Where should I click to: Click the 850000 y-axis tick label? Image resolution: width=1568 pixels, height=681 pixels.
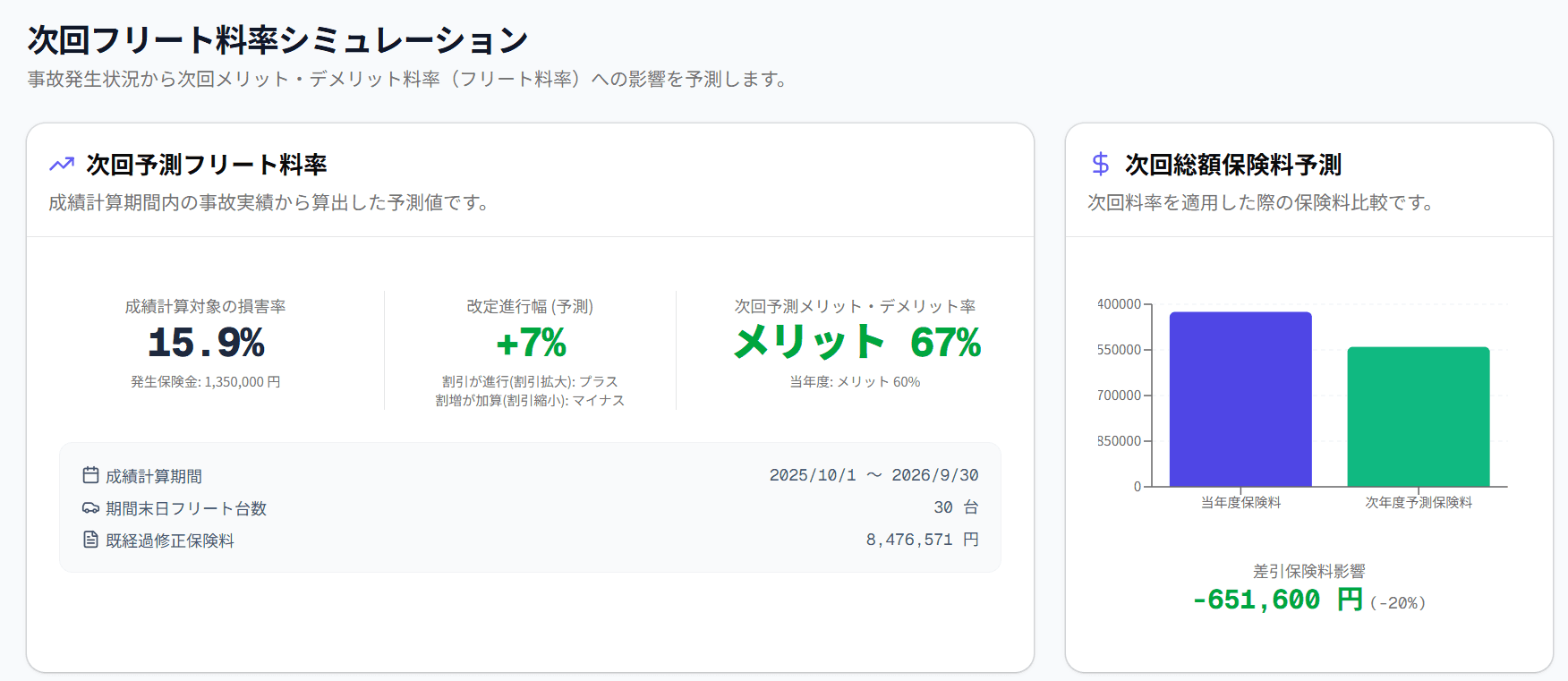pos(1119,441)
